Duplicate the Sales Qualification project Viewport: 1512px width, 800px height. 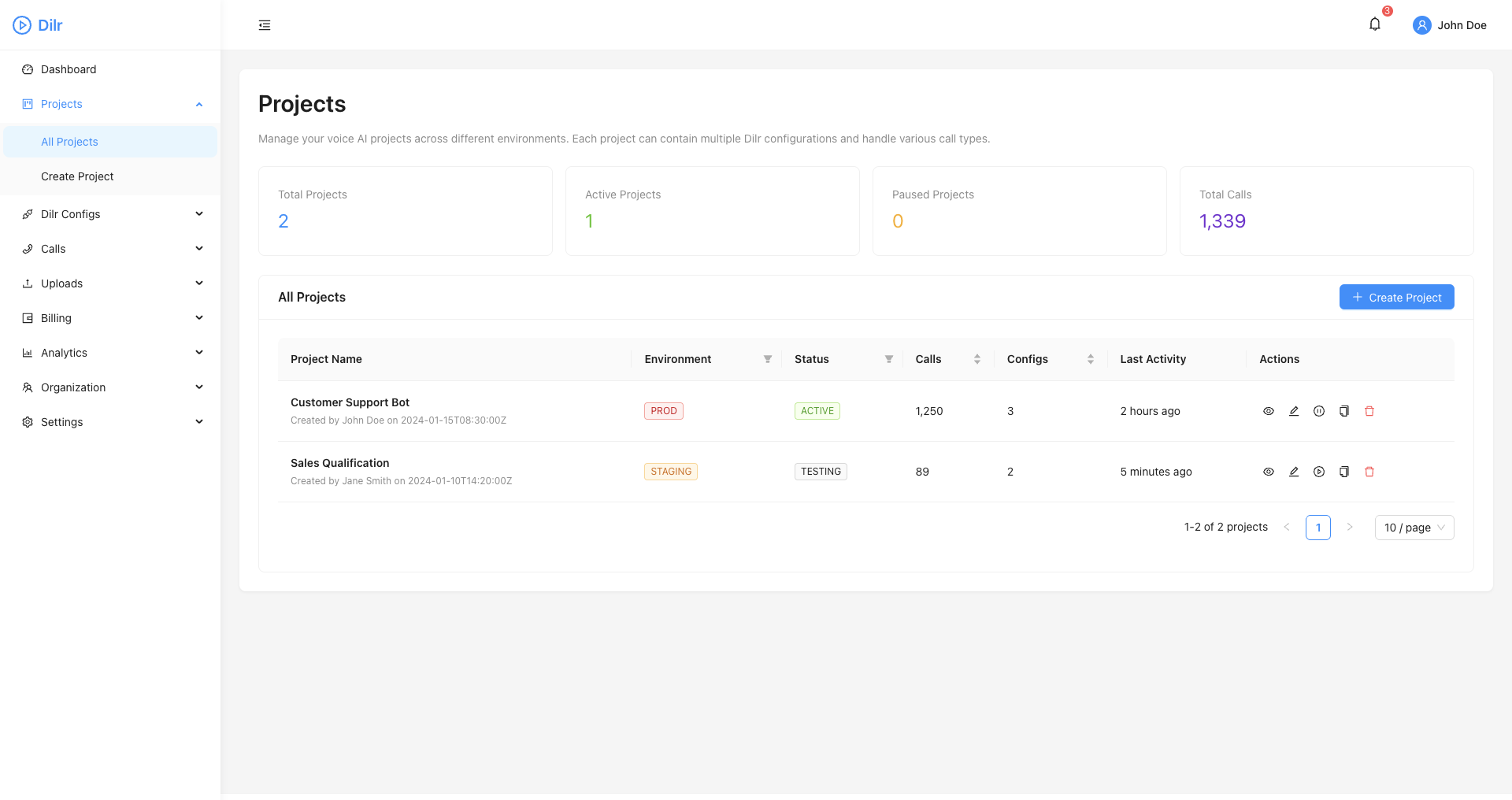click(1344, 472)
